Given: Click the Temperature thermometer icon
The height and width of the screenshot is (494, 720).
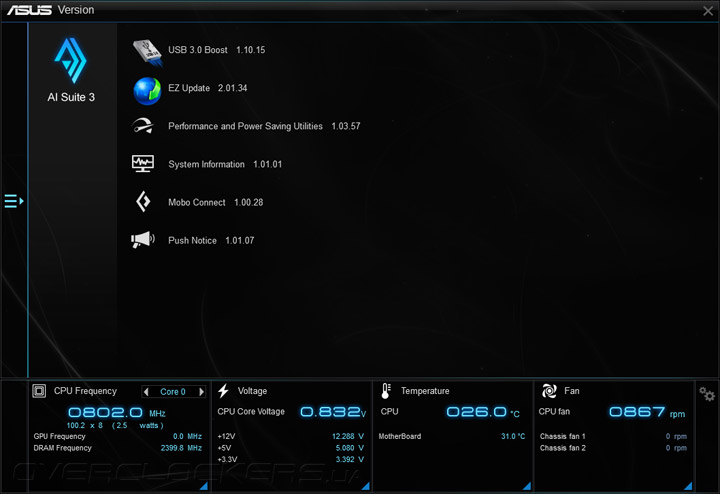Looking at the screenshot, I should [x=386, y=391].
